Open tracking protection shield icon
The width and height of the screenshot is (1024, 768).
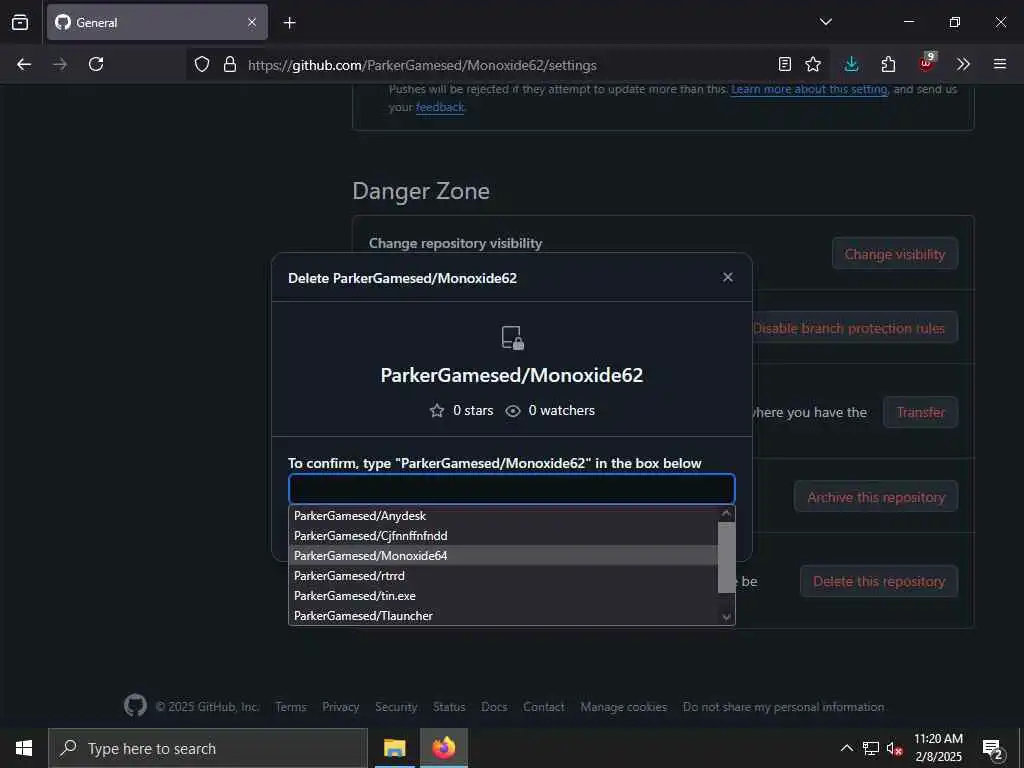click(202, 65)
